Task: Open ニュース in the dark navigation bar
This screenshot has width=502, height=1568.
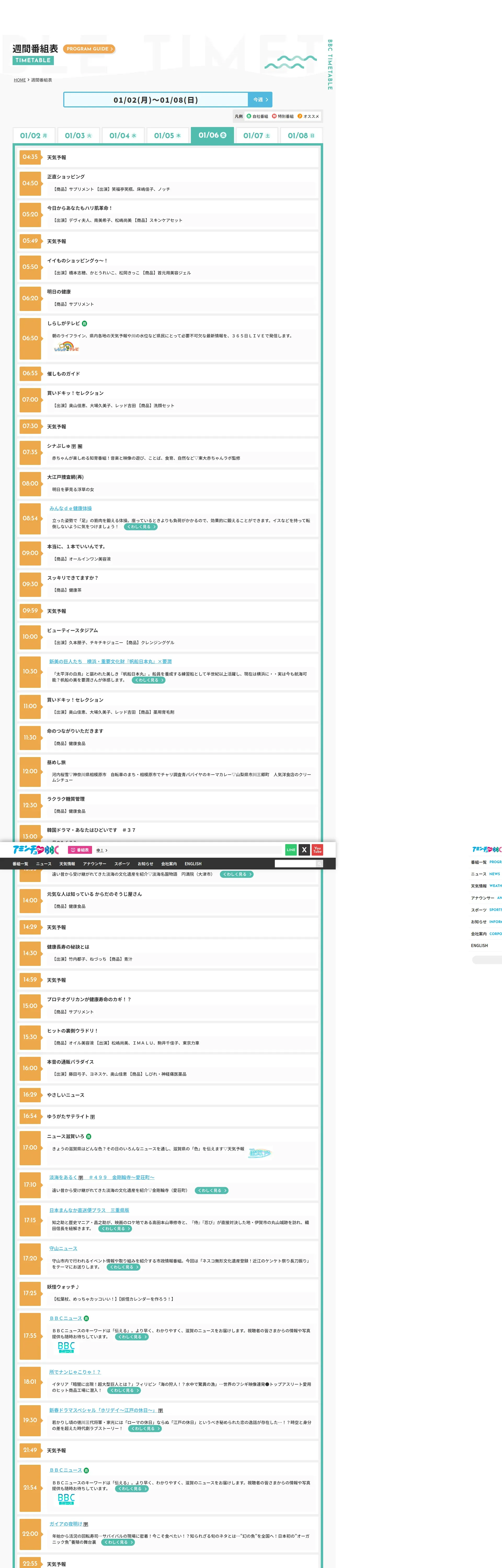Action: (x=44, y=864)
